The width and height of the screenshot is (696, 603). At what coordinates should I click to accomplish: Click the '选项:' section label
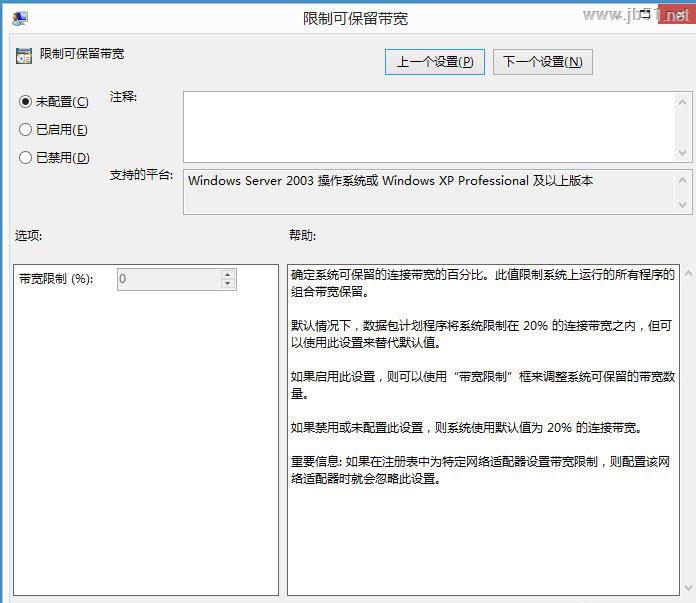pos(28,235)
